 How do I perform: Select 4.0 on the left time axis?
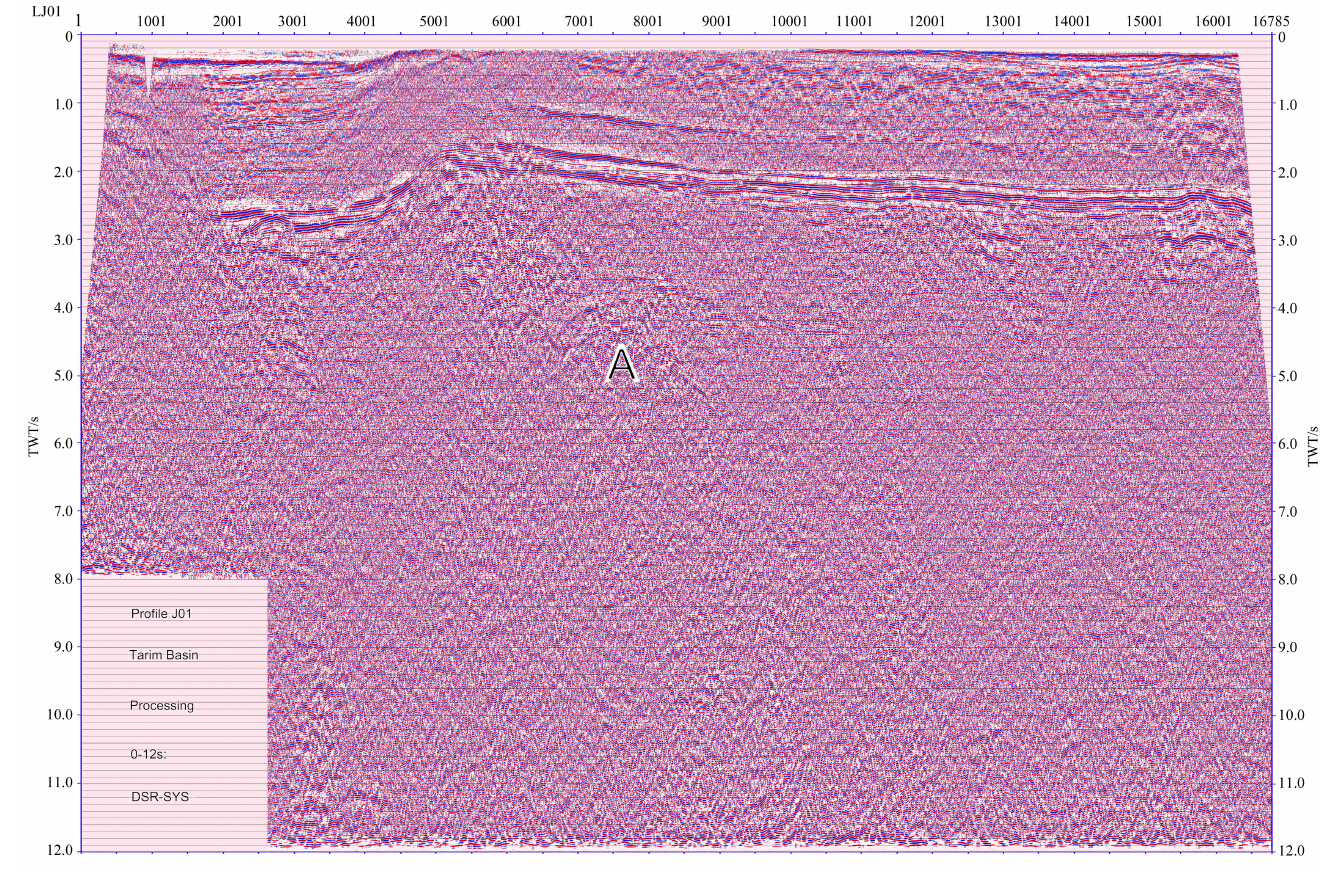61,308
